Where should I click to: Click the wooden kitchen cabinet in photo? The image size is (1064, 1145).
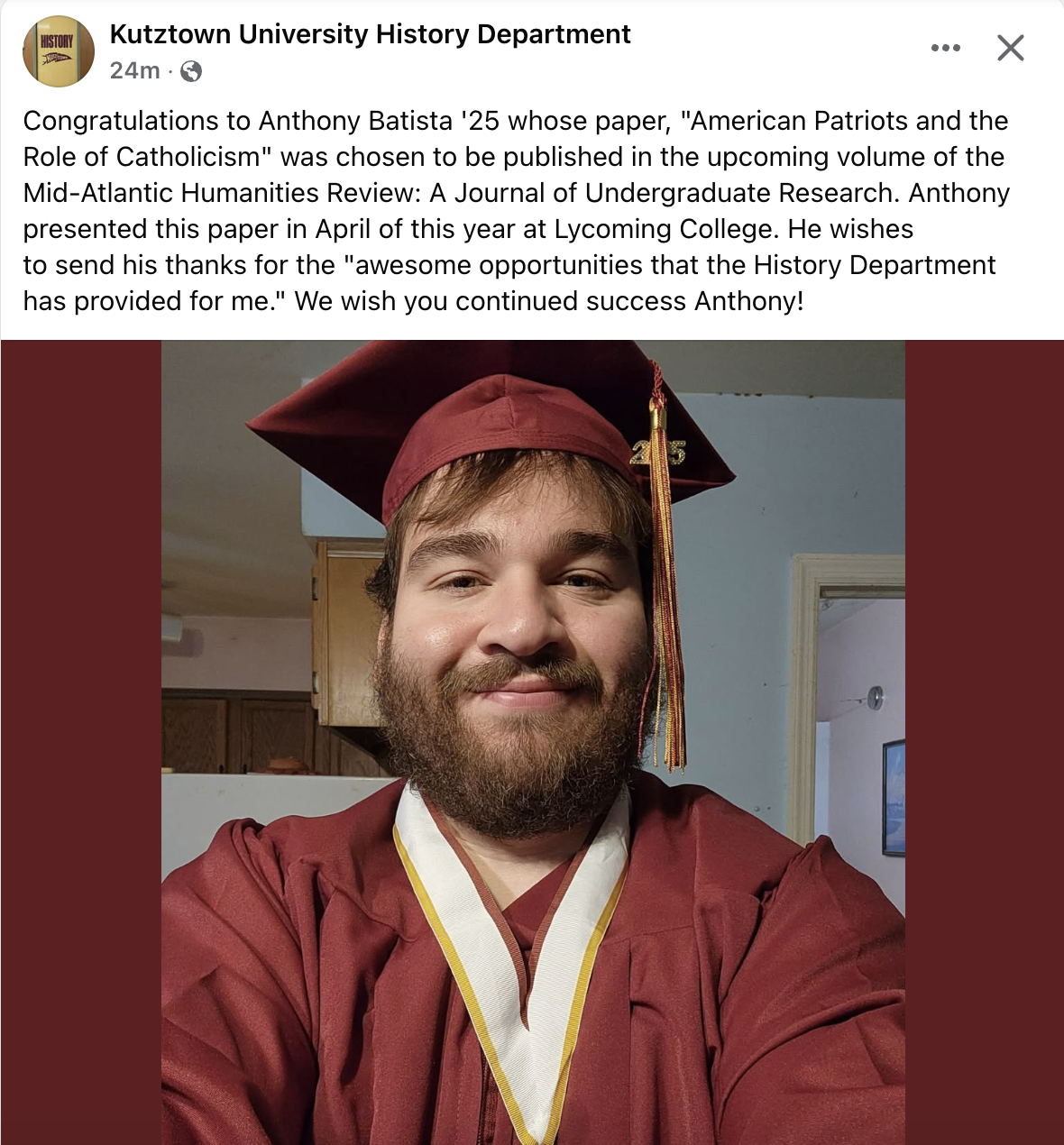coord(347,631)
